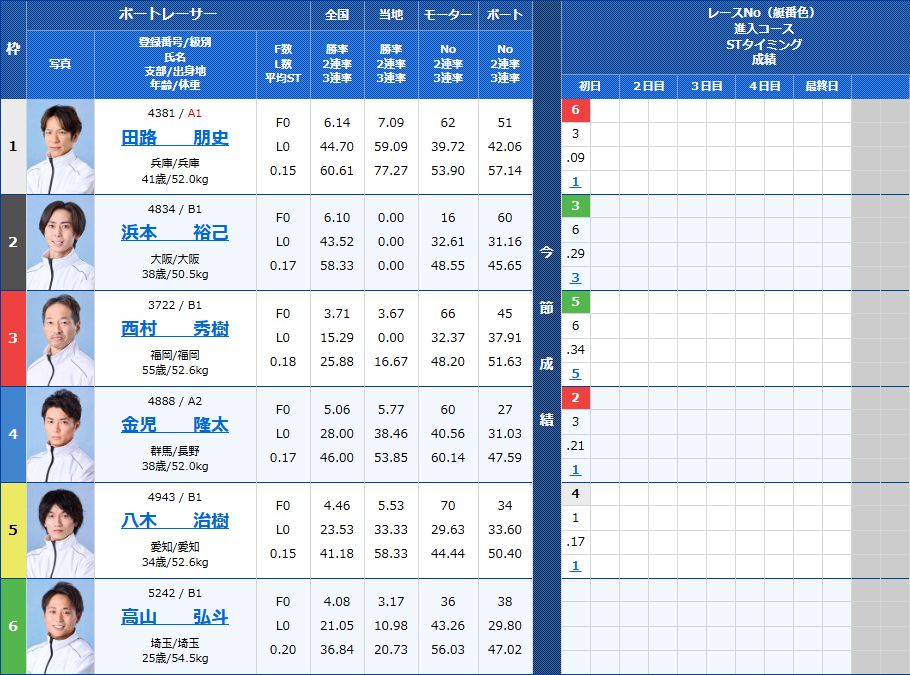
Task: Switch to the 3日目 results tab
Action: pyautogui.click(x=705, y=86)
